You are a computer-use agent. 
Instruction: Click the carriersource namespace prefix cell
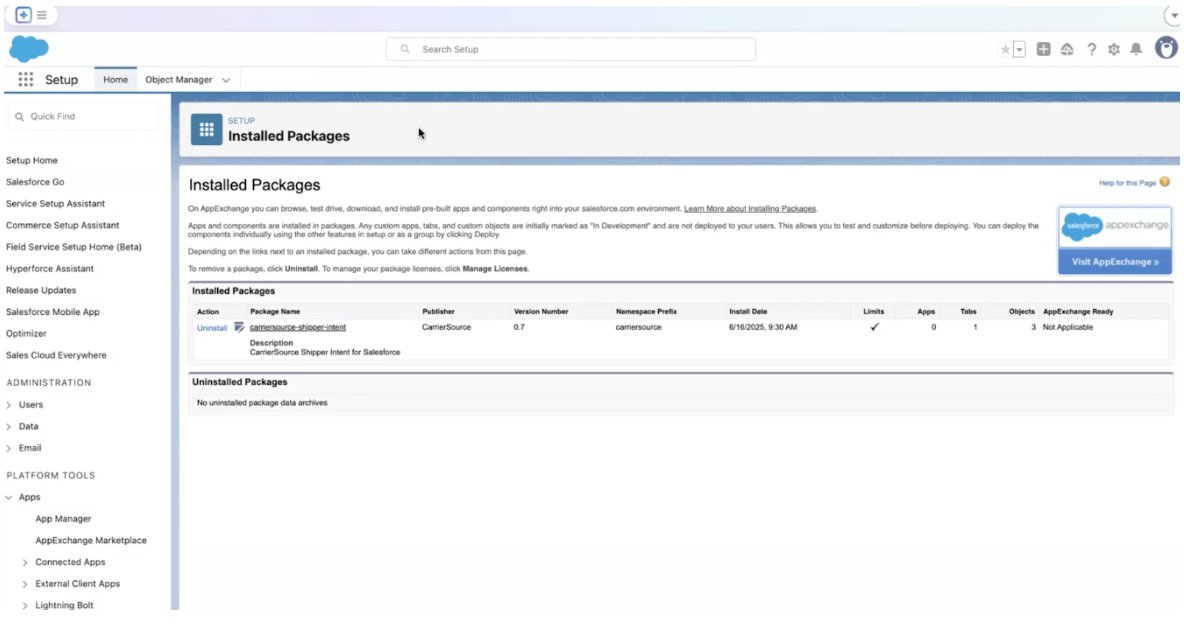click(639, 328)
